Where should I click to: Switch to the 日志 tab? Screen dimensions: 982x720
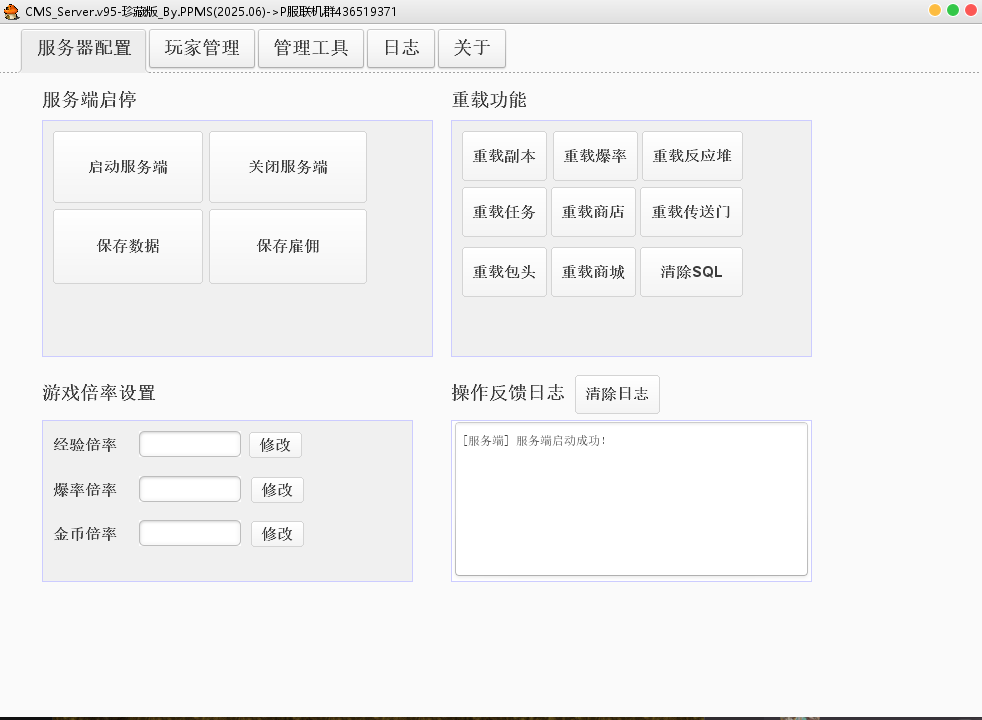click(401, 48)
